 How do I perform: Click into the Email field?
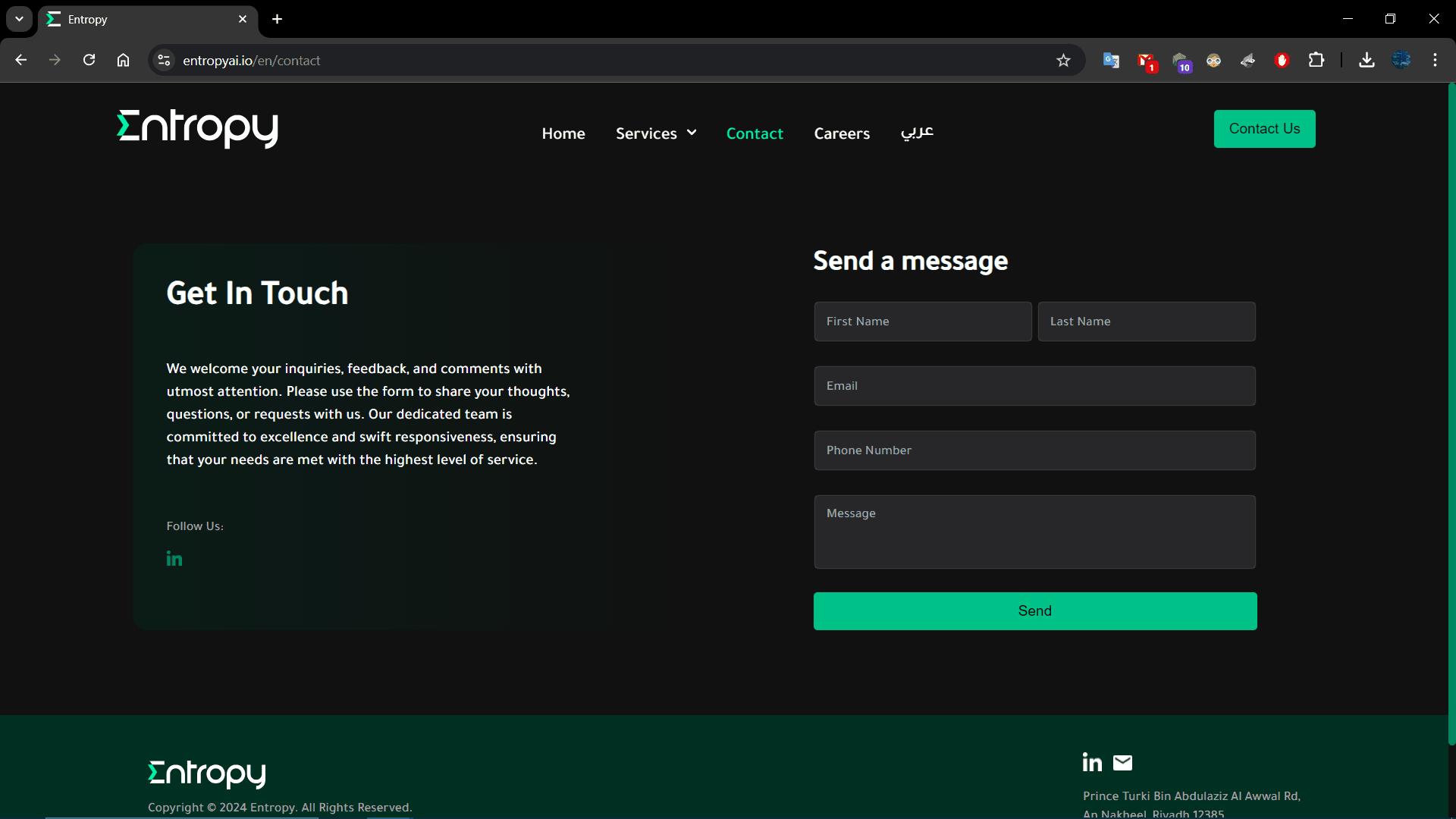[x=1034, y=386]
